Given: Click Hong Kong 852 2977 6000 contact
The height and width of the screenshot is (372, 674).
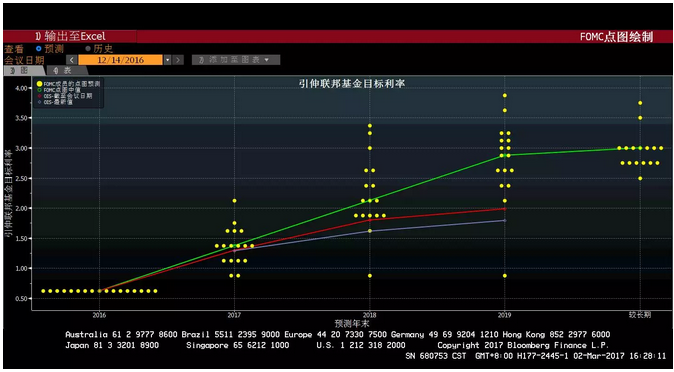Looking at the screenshot, I should (x=556, y=335).
